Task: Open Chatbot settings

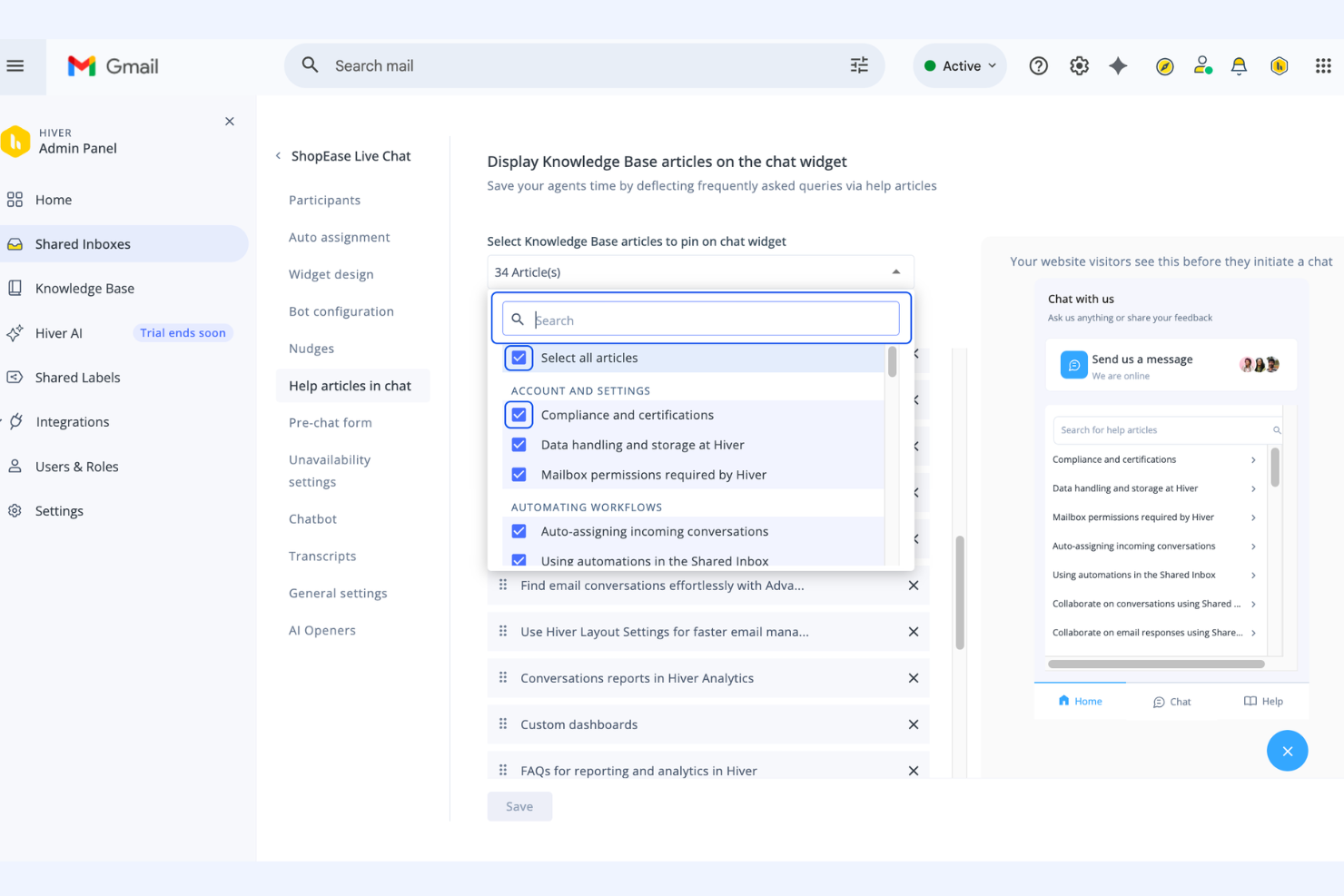Action: point(312,519)
